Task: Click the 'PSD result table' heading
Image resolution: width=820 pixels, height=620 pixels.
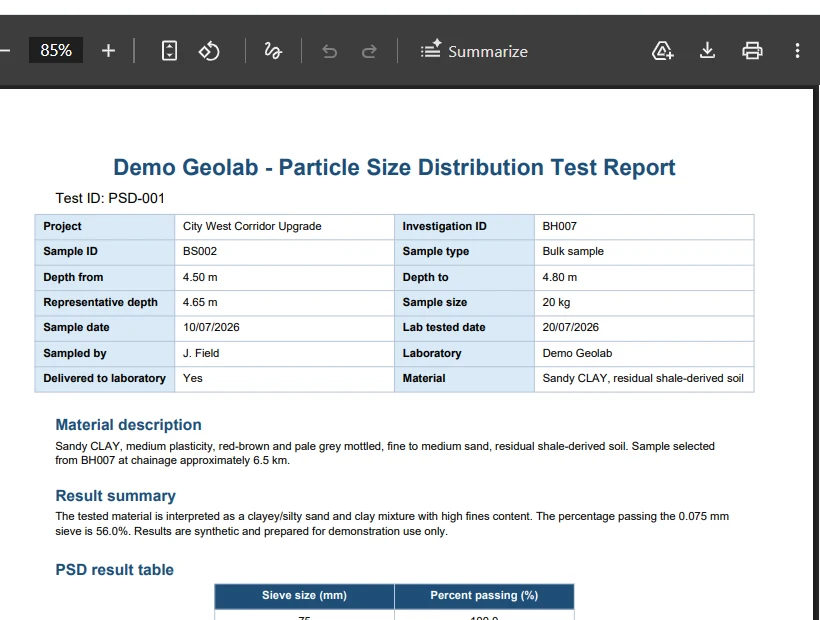Action: coord(115,570)
